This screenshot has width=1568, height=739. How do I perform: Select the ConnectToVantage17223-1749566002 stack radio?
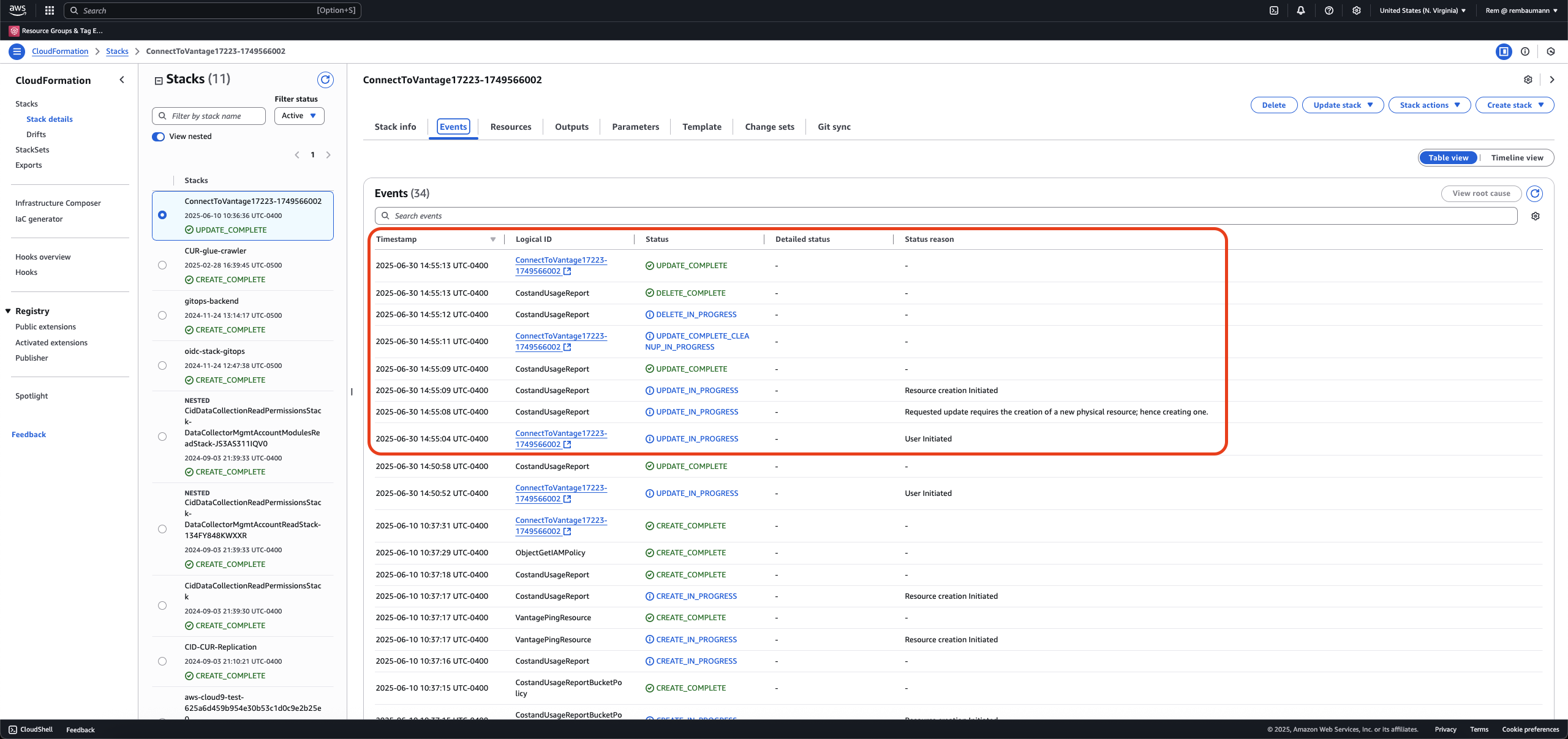tap(162, 215)
